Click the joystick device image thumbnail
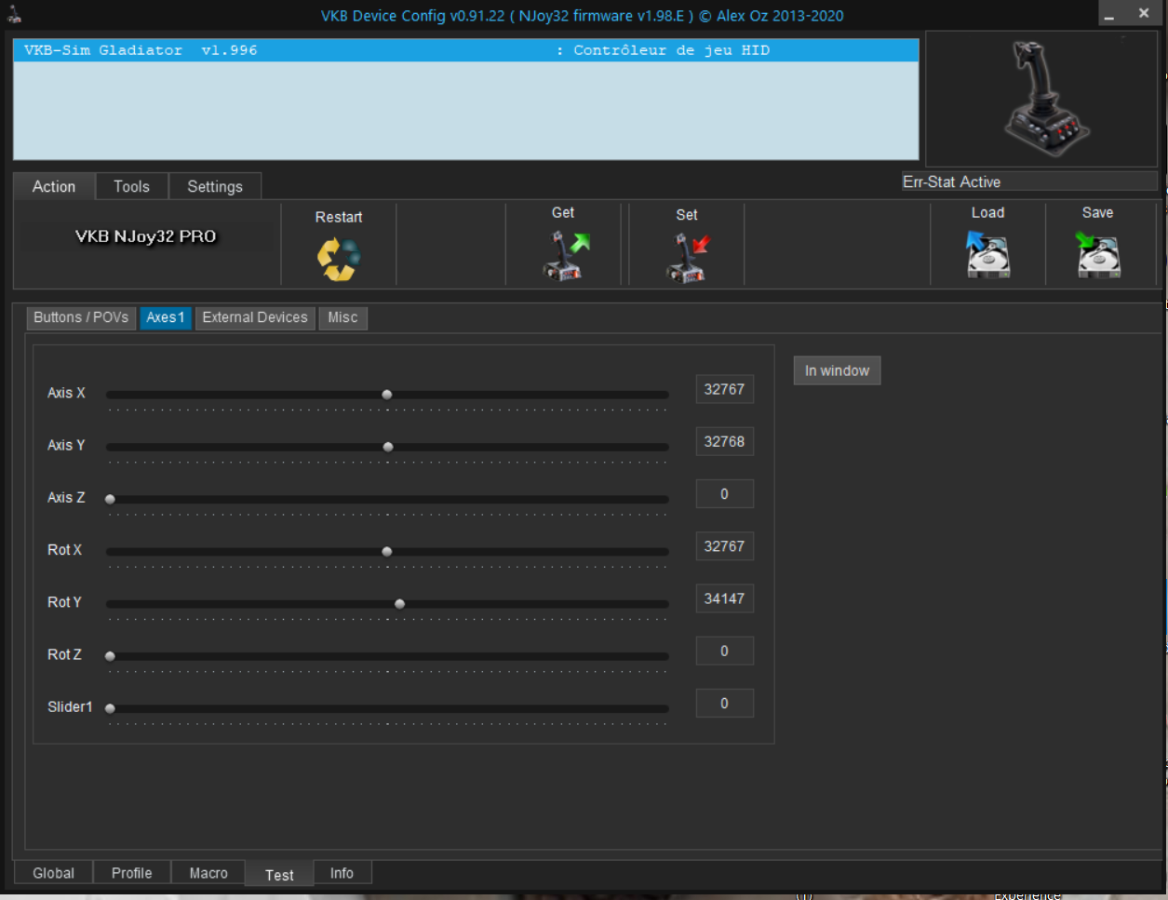1168x900 pixels. (1044, 97)
